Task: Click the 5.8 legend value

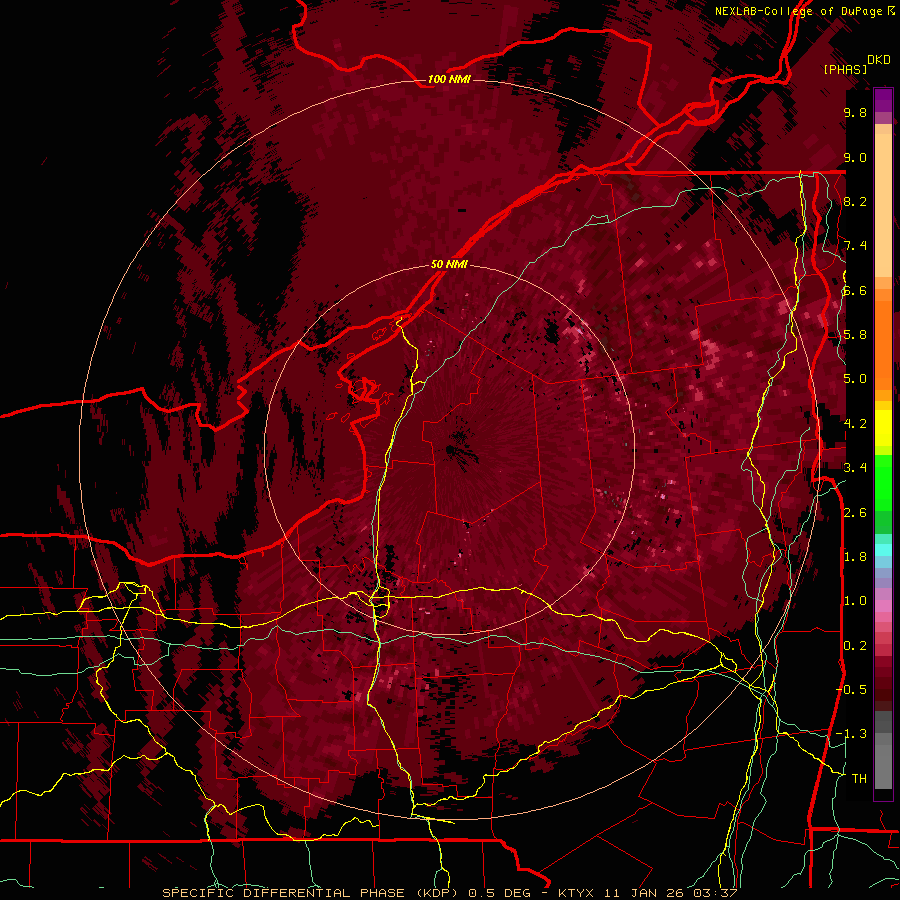Action: (x=855, y=335)
